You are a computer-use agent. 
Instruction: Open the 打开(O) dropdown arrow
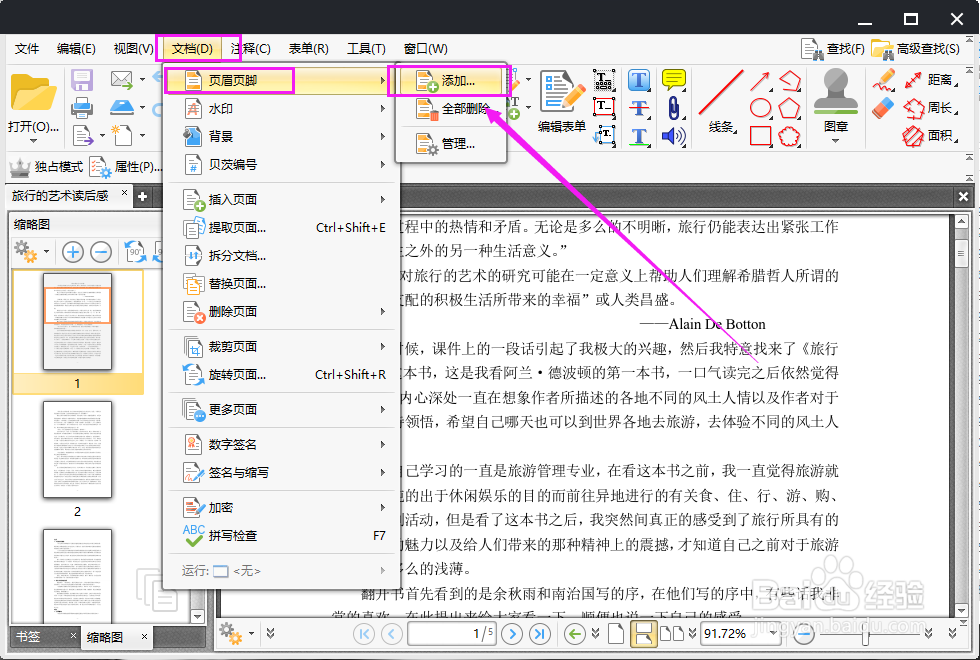coord(33,141)
